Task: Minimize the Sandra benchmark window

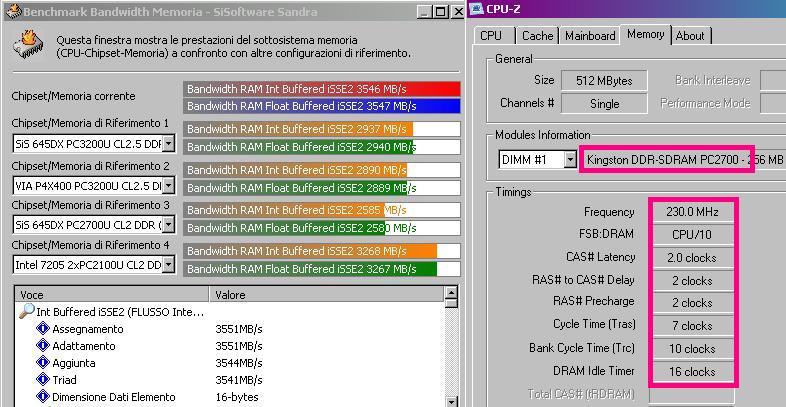Action: click(425, 12)
